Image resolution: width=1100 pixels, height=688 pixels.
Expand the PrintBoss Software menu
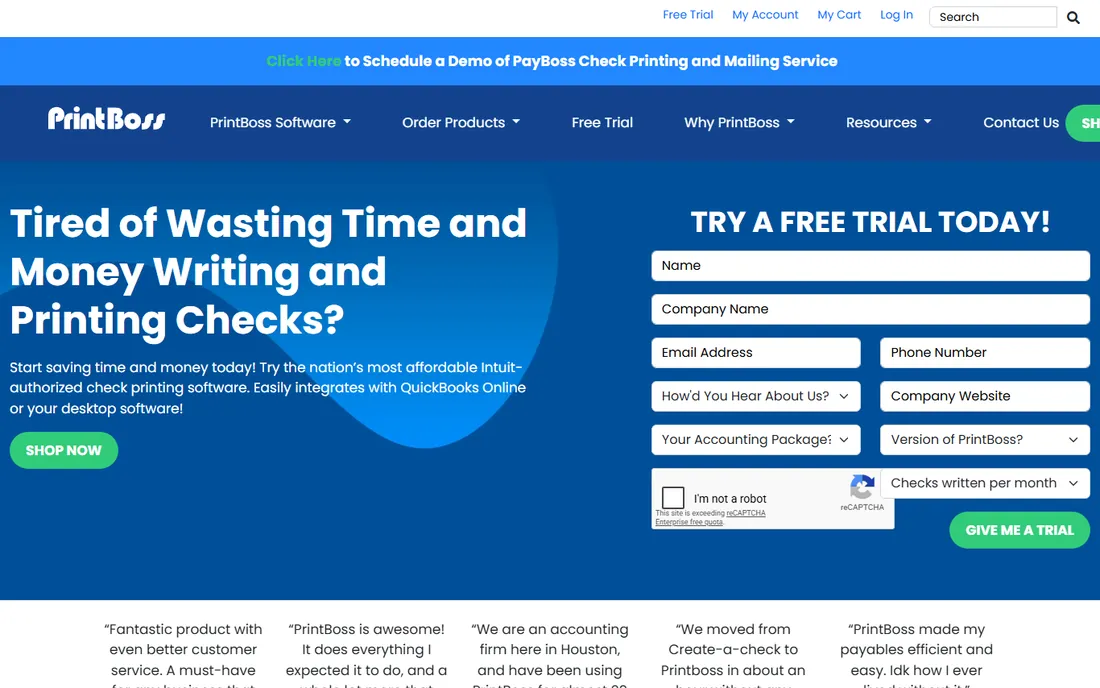(x=280, y=123)
